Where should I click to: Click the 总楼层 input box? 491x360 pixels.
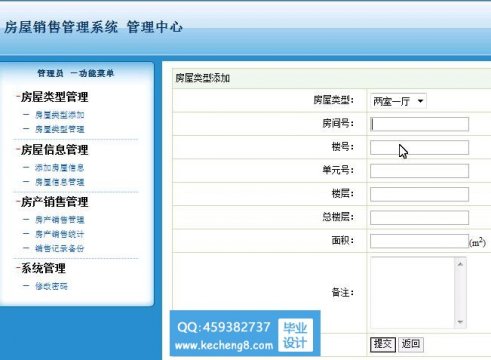click(419, 217)
